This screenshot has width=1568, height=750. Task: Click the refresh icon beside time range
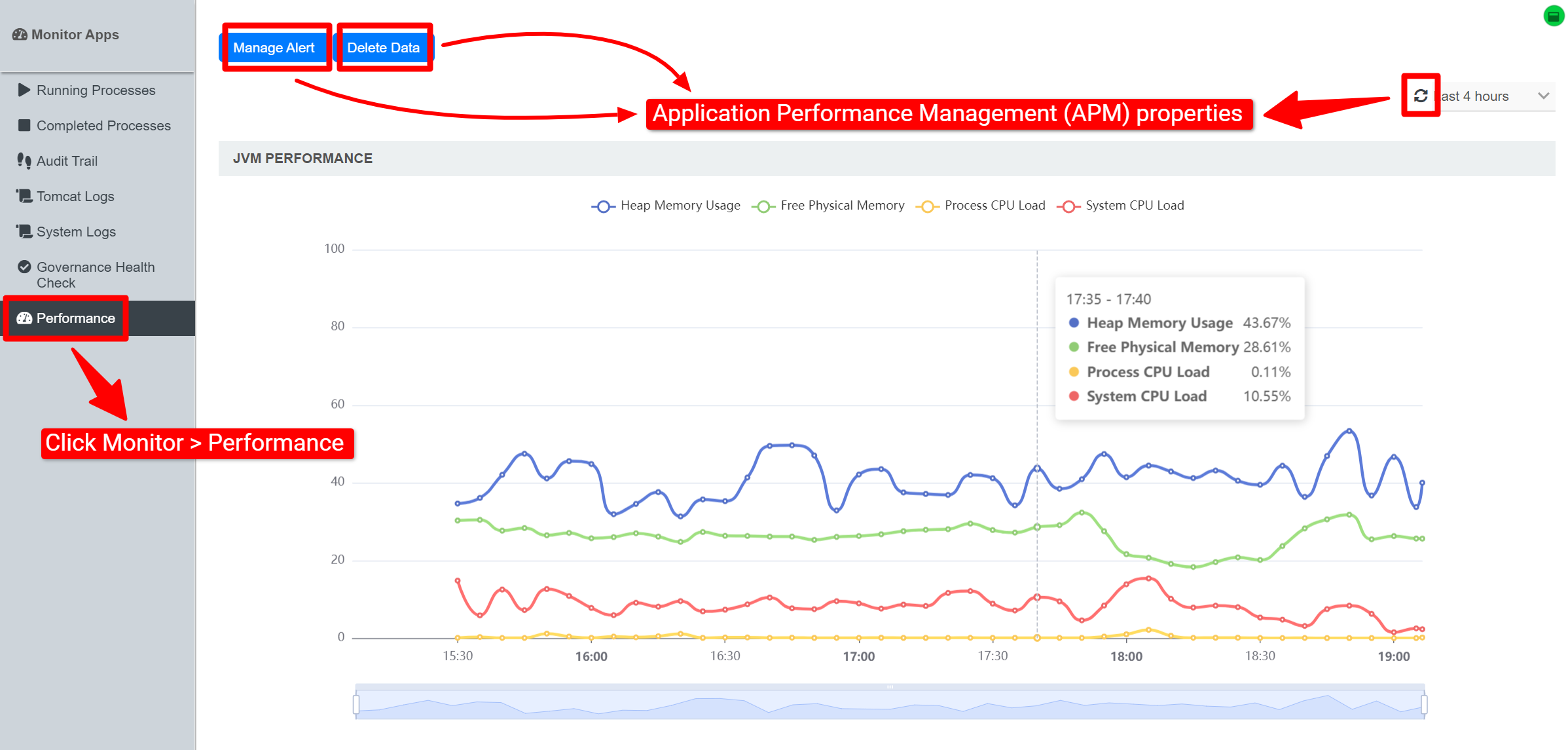1420,96
